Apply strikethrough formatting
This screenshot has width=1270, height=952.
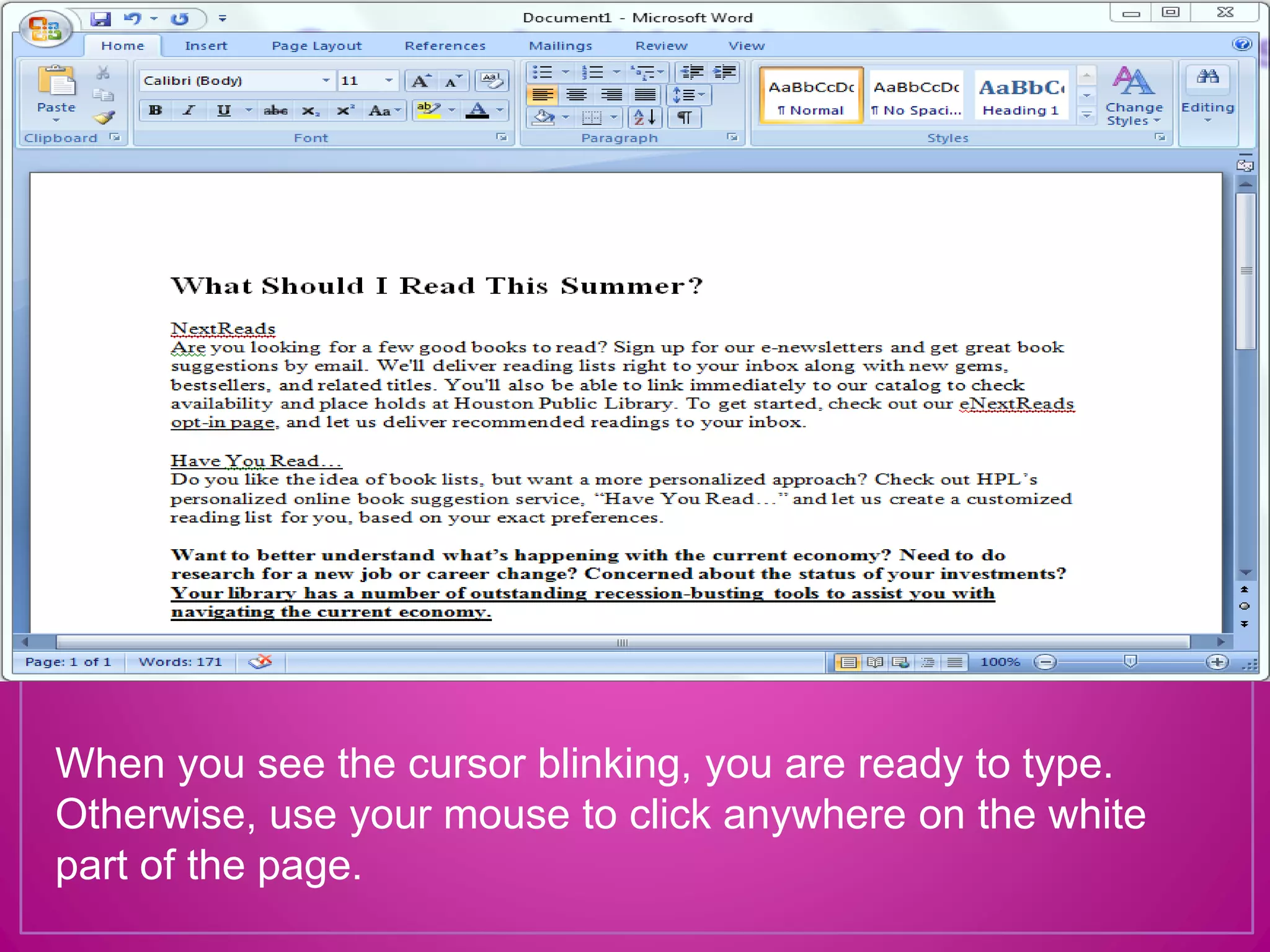[x=275, y=111]
